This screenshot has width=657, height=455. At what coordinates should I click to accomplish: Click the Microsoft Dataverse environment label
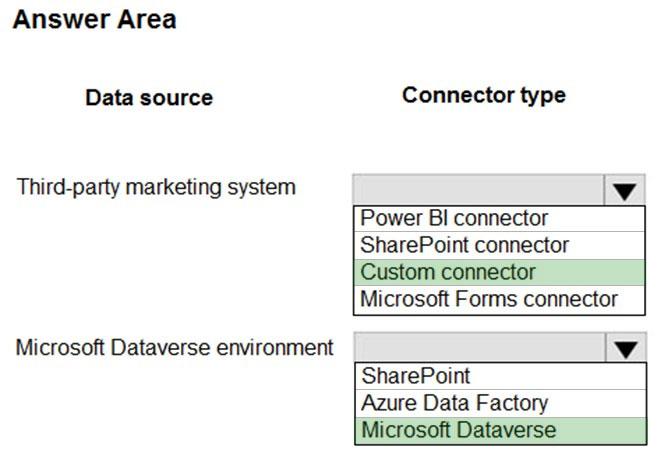(x=175, y=348)
